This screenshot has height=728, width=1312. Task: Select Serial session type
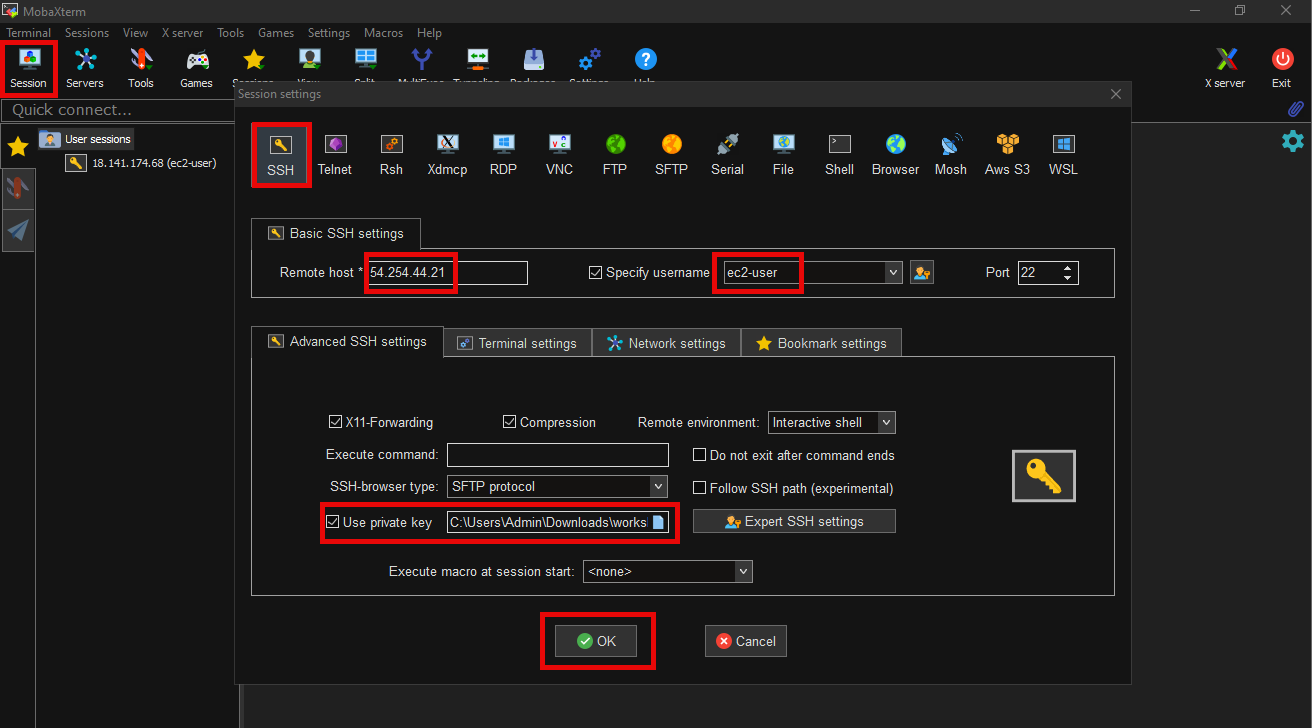point(727,155)
